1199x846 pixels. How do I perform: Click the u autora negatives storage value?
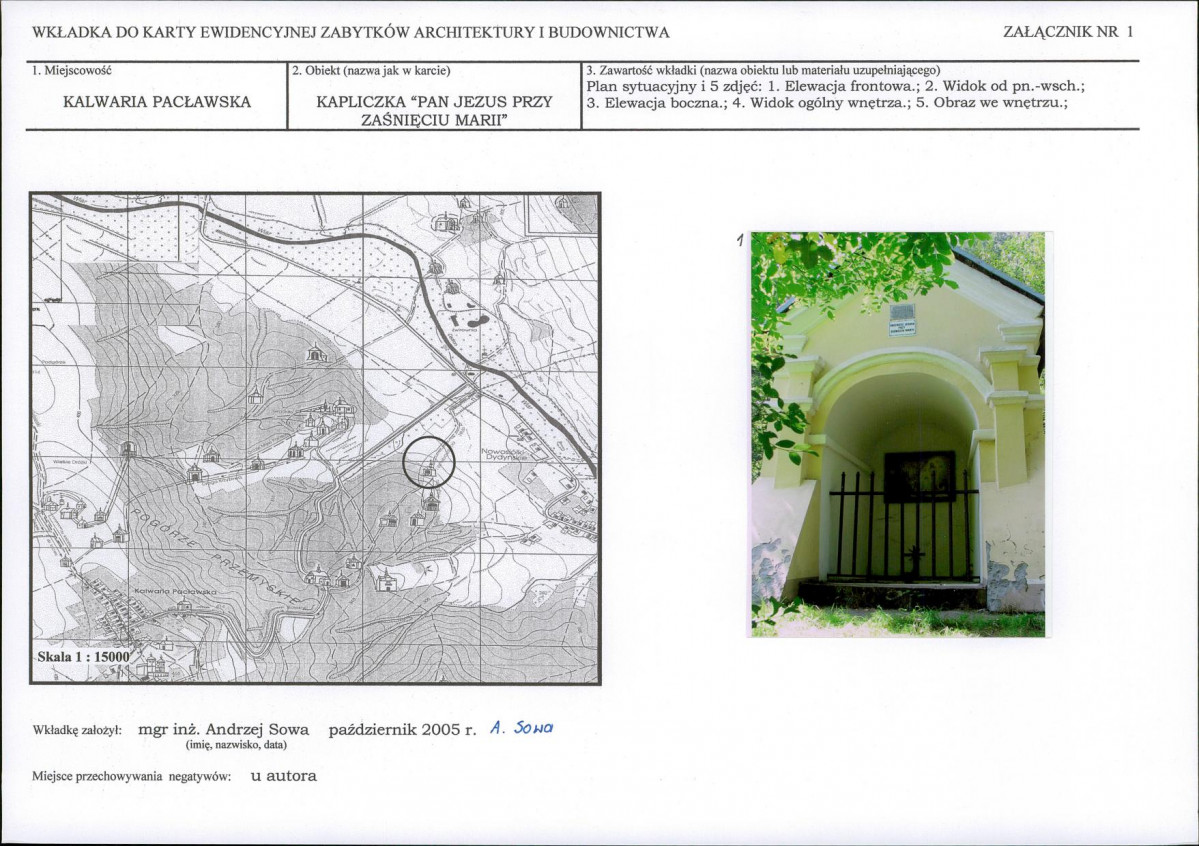(283, 776)
